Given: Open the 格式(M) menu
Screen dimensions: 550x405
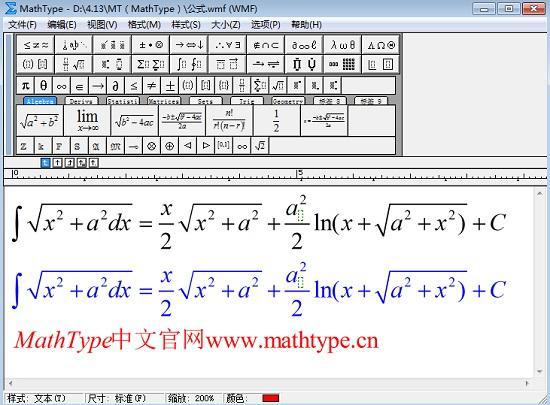Looking at the screenshot, I should (144, 25).
